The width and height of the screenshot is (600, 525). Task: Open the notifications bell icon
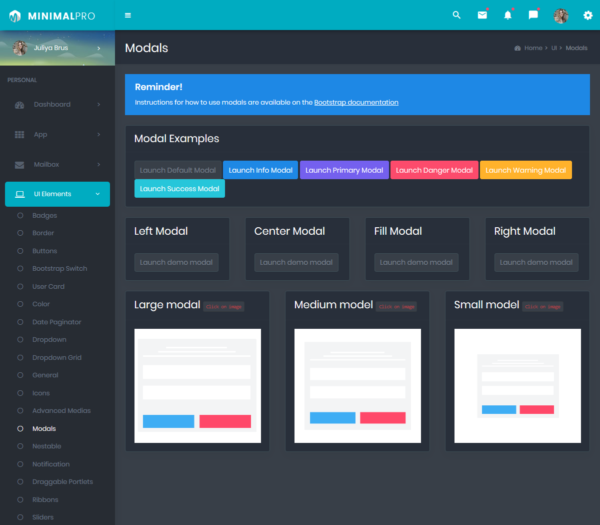[508, 15]
